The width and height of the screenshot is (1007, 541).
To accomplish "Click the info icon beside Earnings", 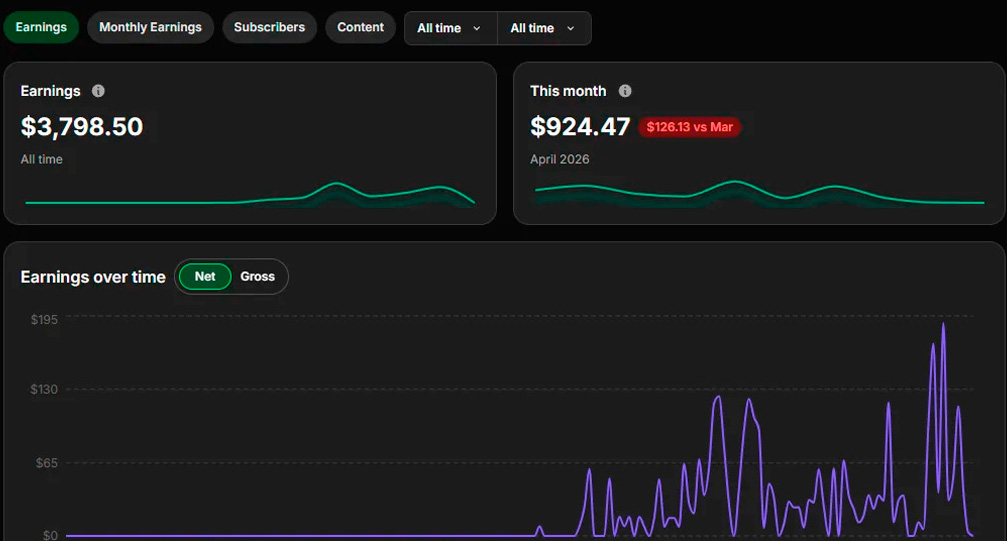I will click(98, 91).
